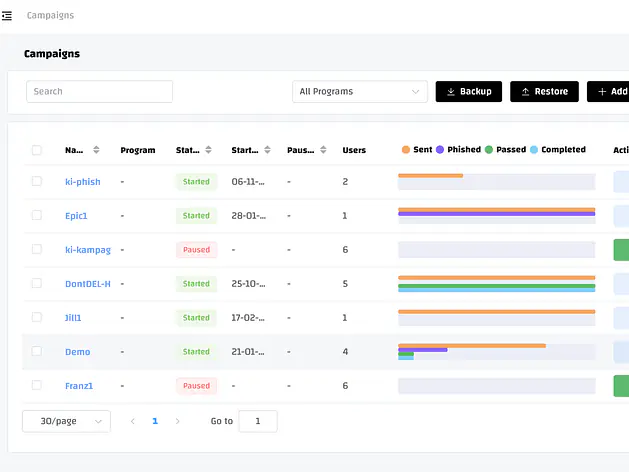629x472 pixels.
Task: Click the Restore upload button
Action: [544, 91]
